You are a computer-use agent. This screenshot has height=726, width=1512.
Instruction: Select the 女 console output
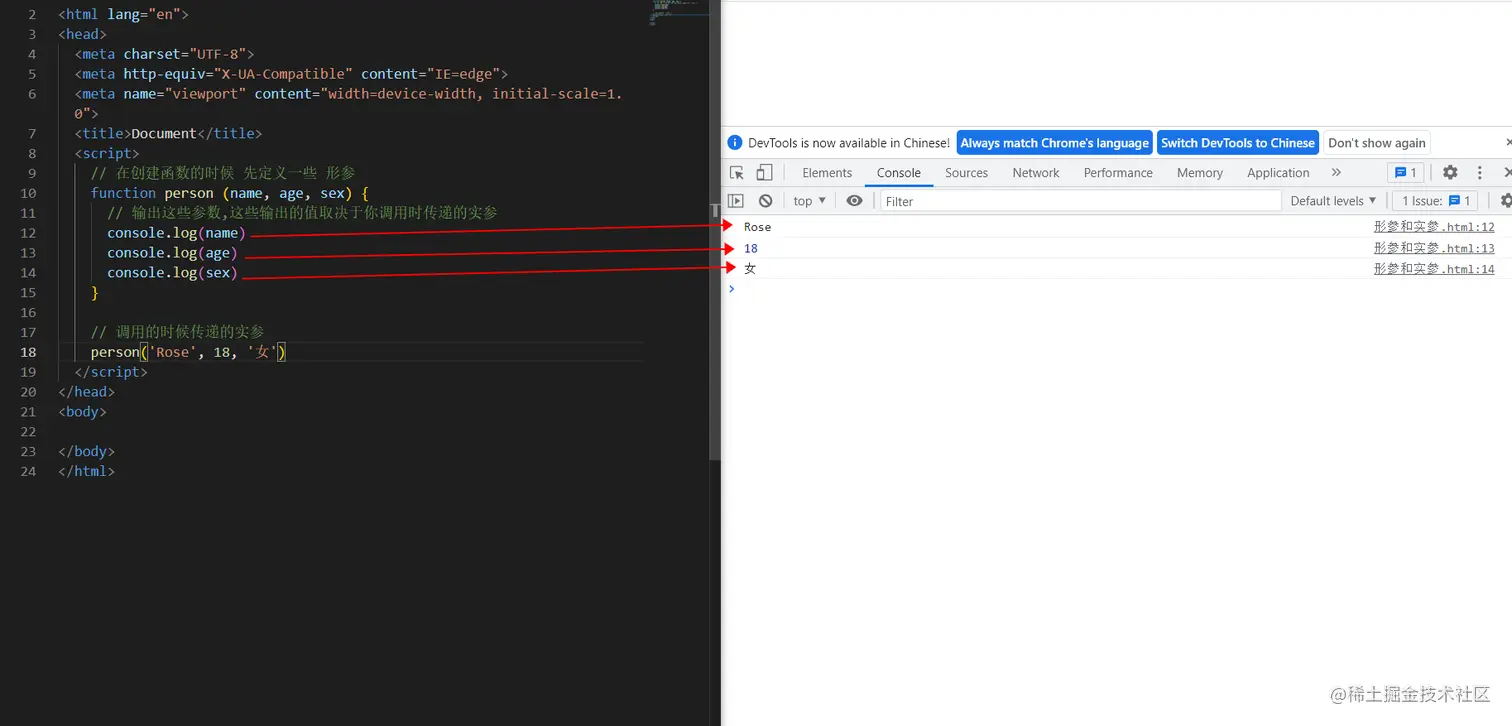point(750,269)
